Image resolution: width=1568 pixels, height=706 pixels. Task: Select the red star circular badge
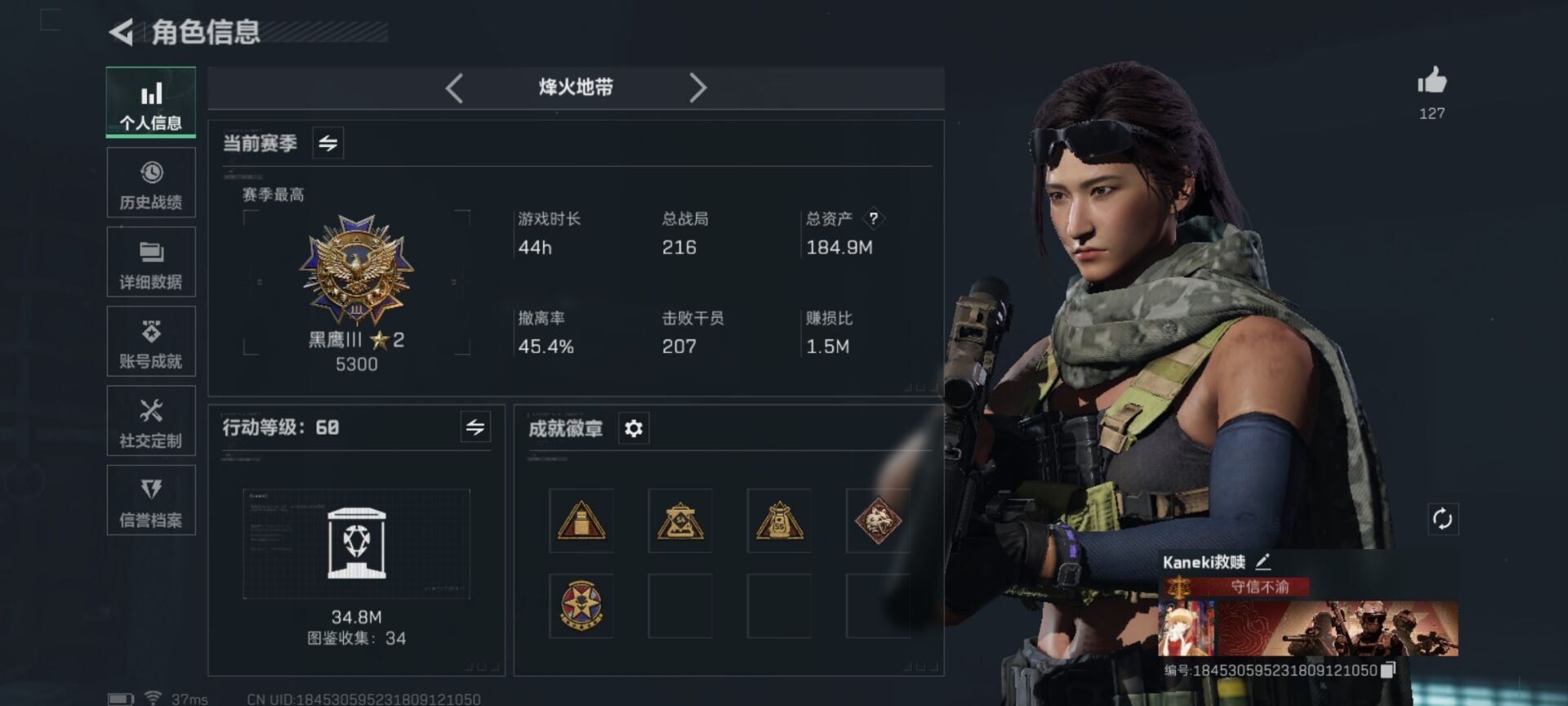tap(581, 606)
